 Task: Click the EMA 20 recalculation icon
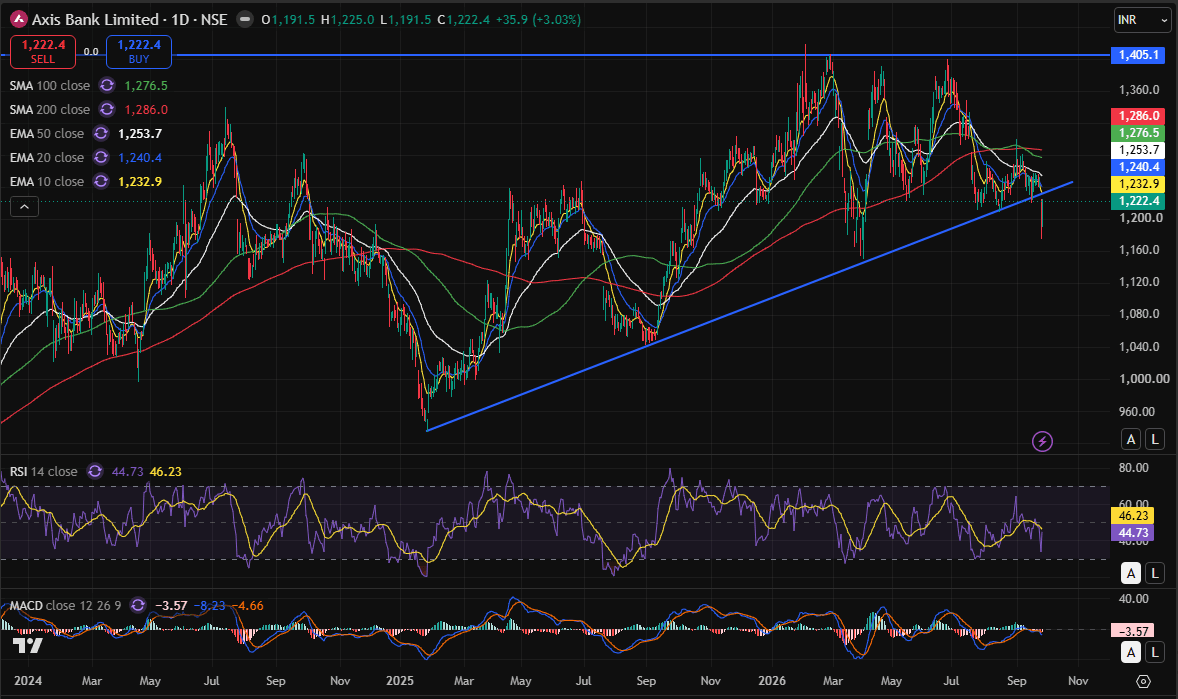pyautogui.click(x=101, y=158)
